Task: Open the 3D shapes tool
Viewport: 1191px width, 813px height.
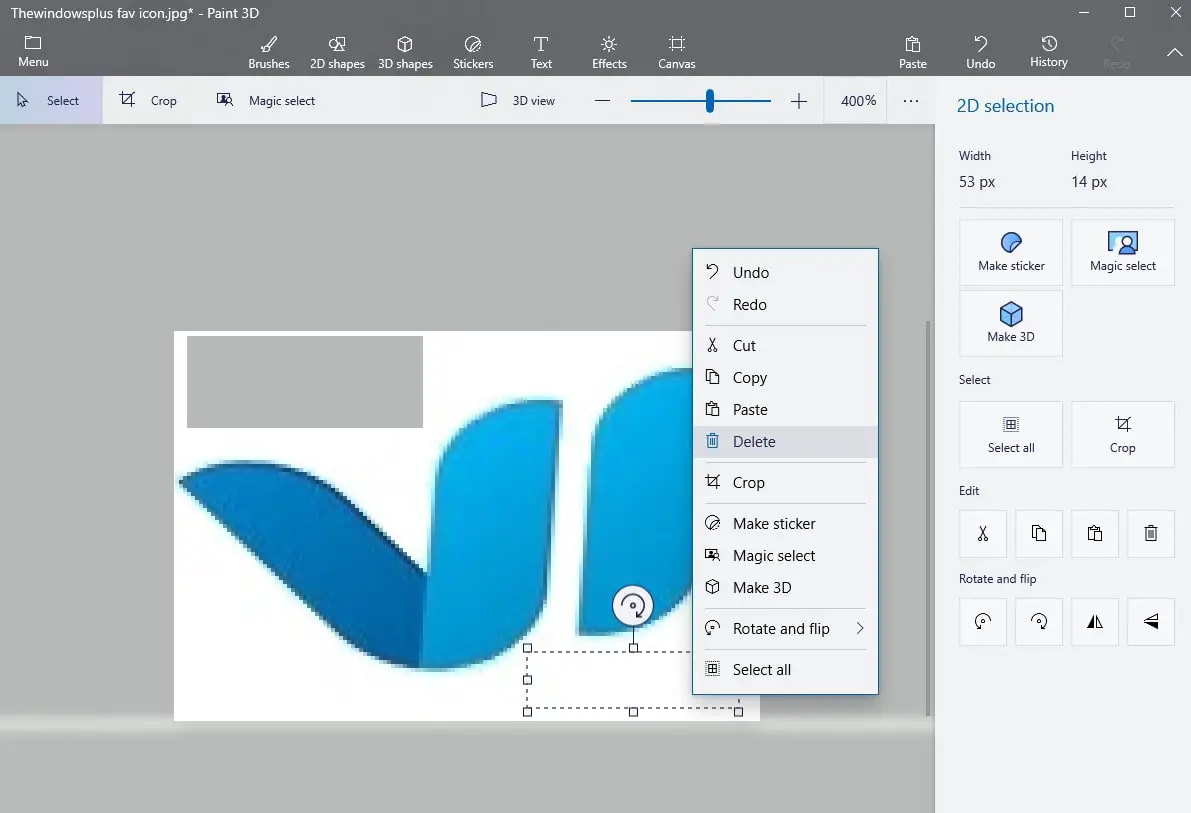Action: pyautogui.click(x=406, y=52)
